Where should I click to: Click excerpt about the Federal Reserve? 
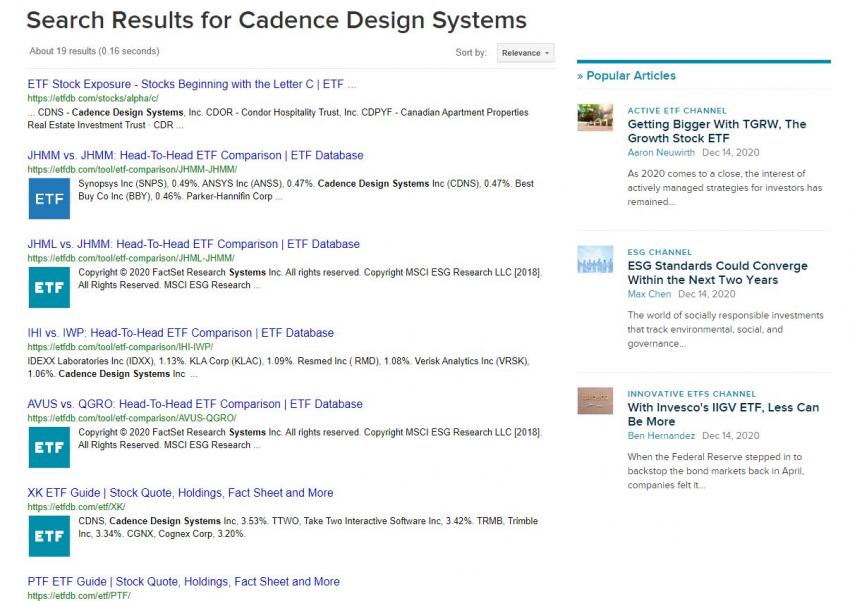point(716,470)
